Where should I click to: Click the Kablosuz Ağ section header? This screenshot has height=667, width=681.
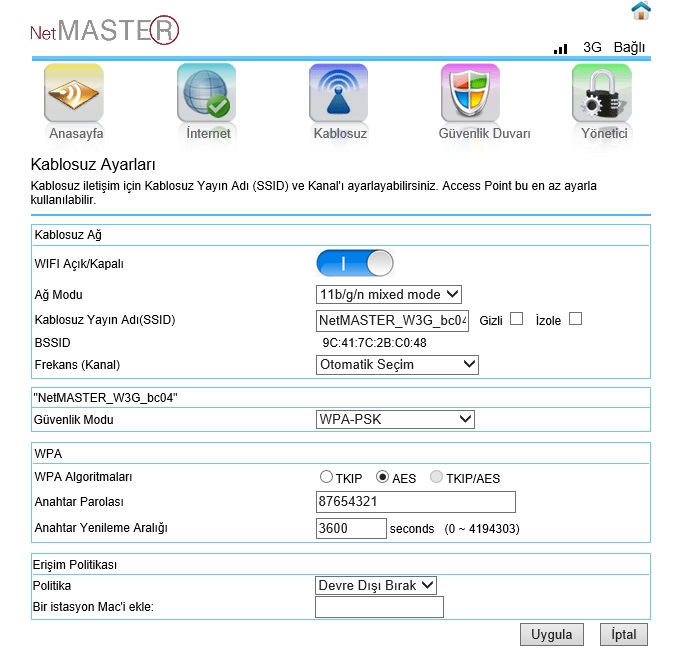pos(68,235)
